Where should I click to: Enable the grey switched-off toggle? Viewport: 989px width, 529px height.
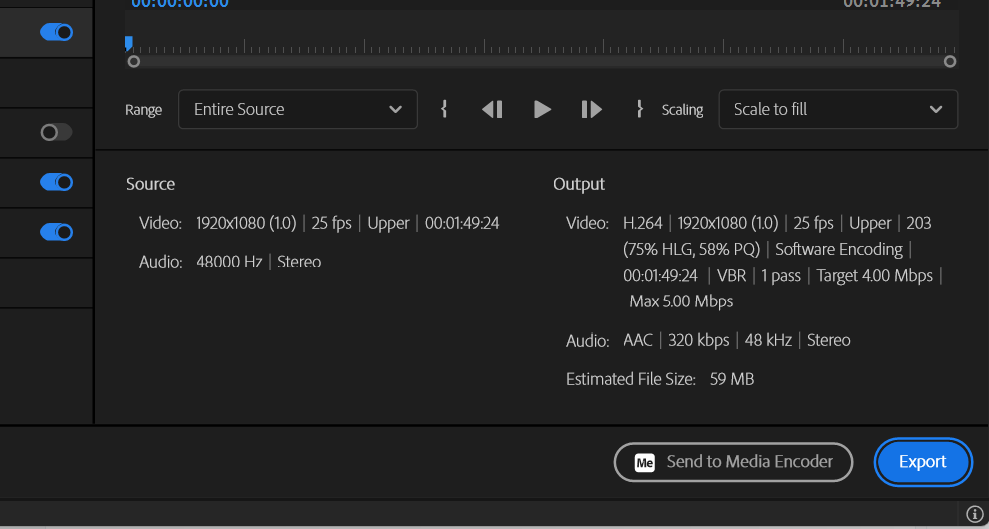click(x=56, y=132)
